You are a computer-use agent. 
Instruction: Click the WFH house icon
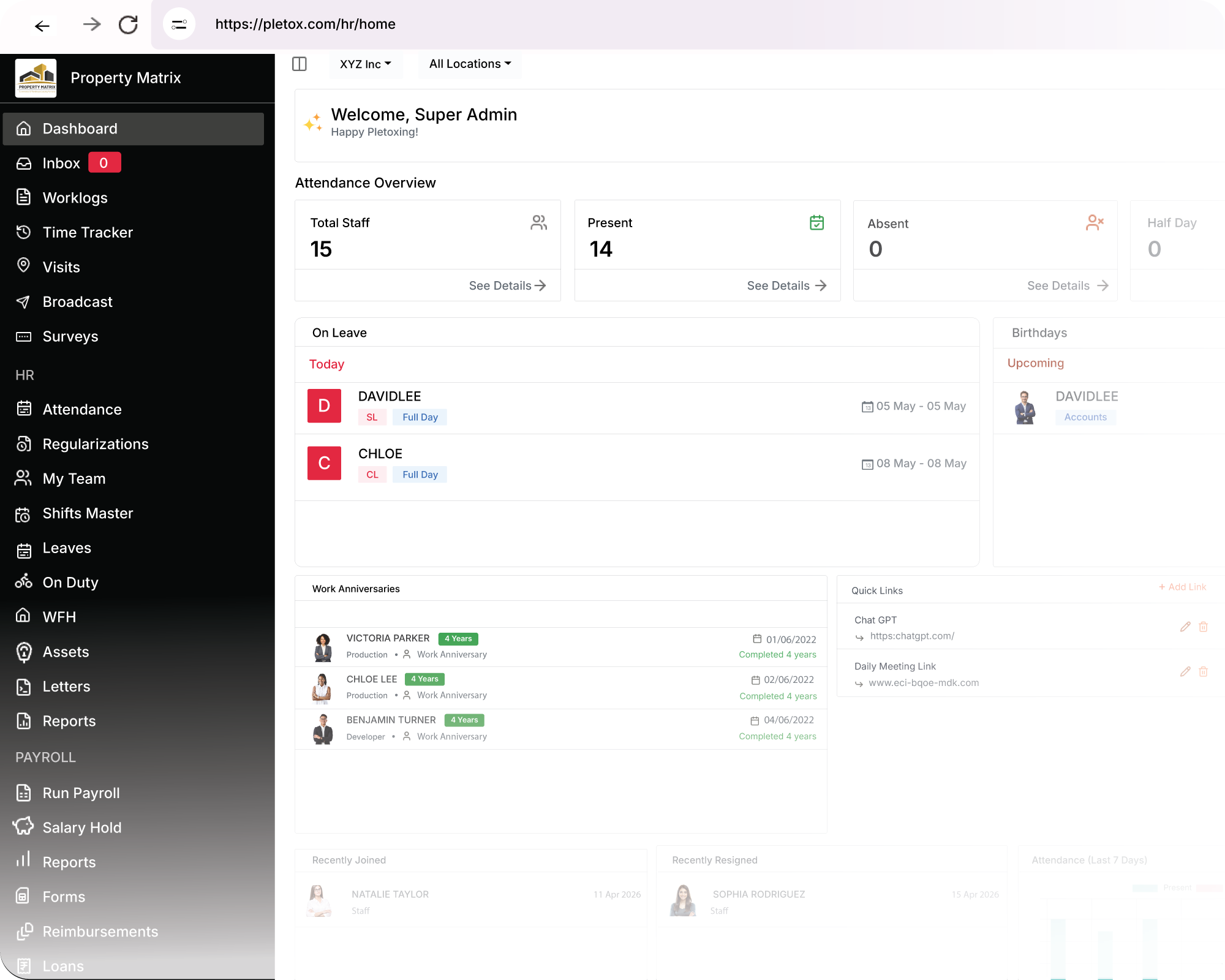(x=23, y=616)
